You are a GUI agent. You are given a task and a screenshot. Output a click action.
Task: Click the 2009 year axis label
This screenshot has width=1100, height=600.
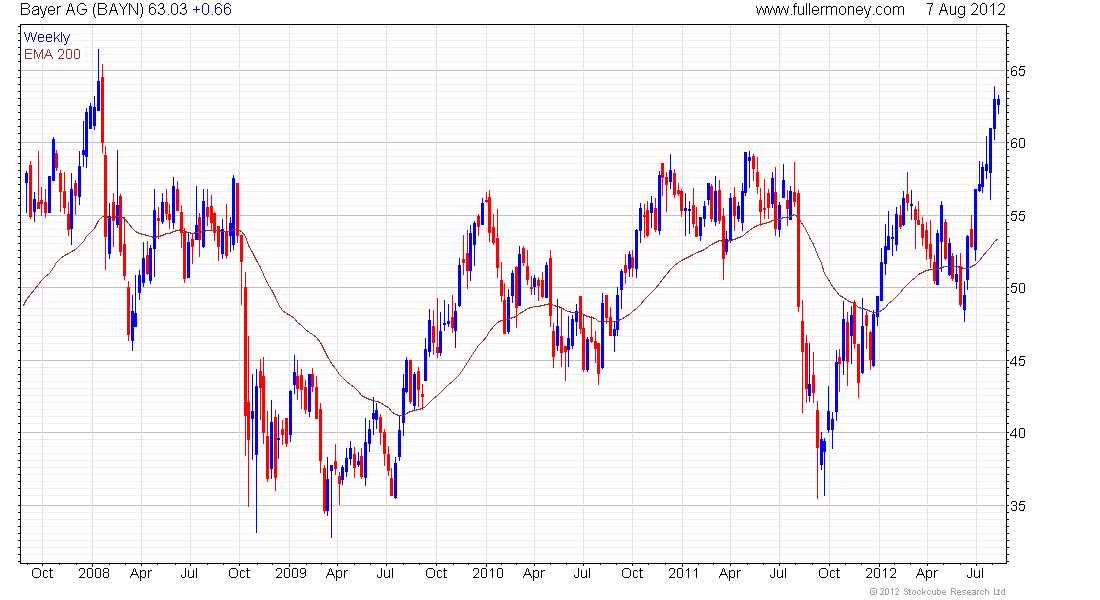(291, 573)
